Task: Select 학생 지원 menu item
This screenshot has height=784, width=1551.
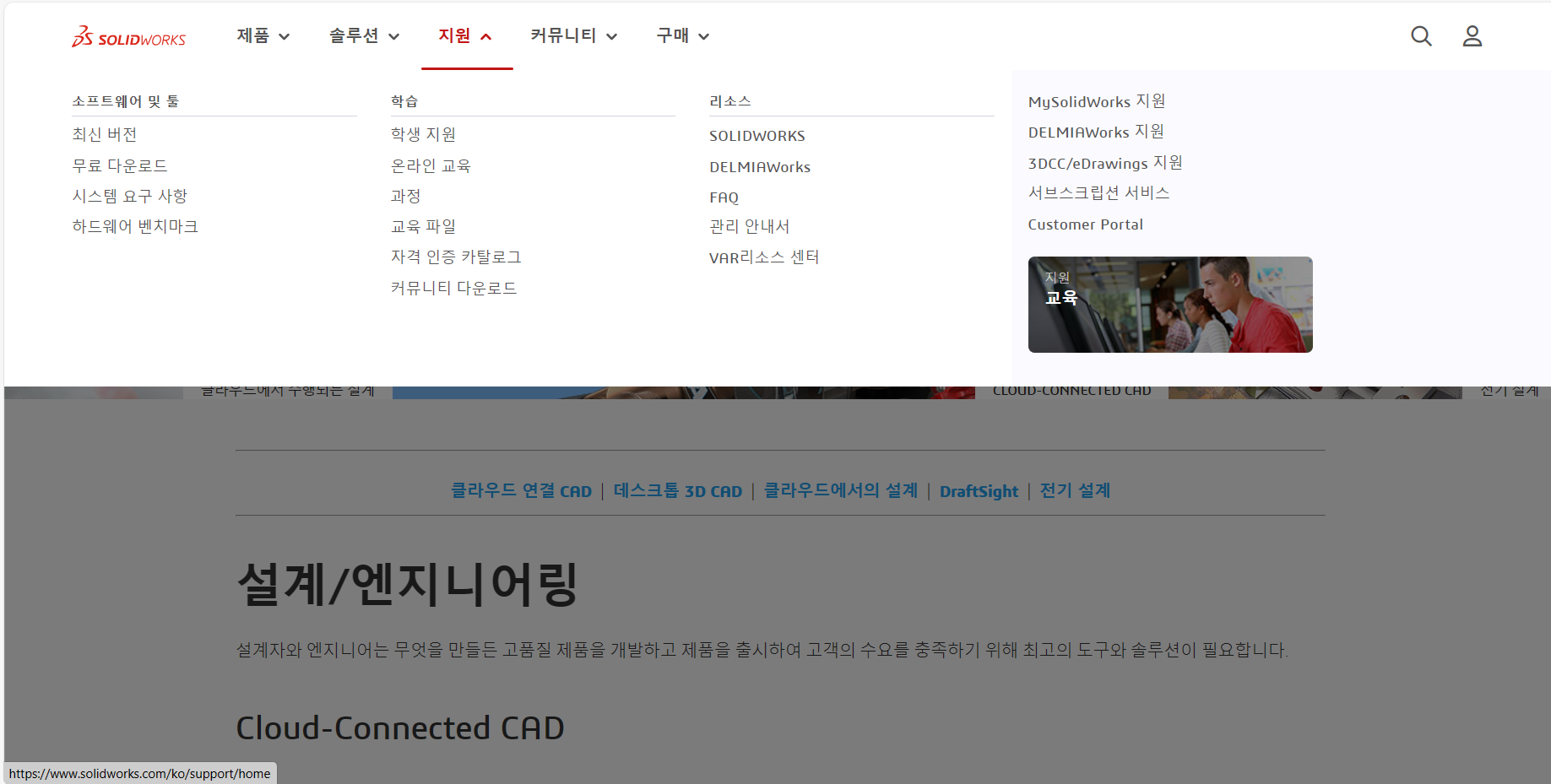Action: (x=423, y=134)
